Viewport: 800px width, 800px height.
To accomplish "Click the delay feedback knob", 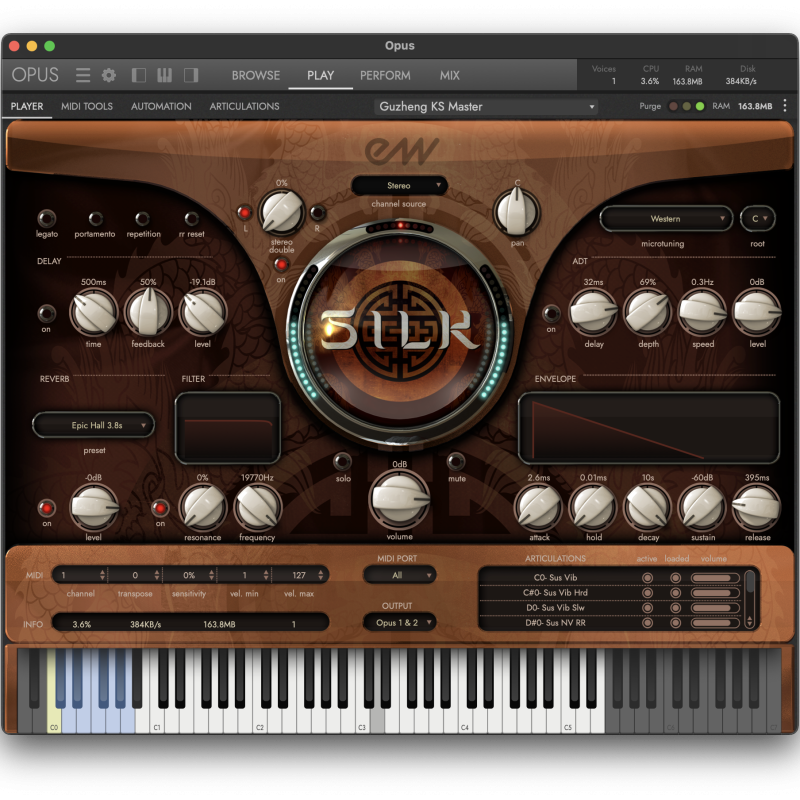I will [x=148, y=313].
